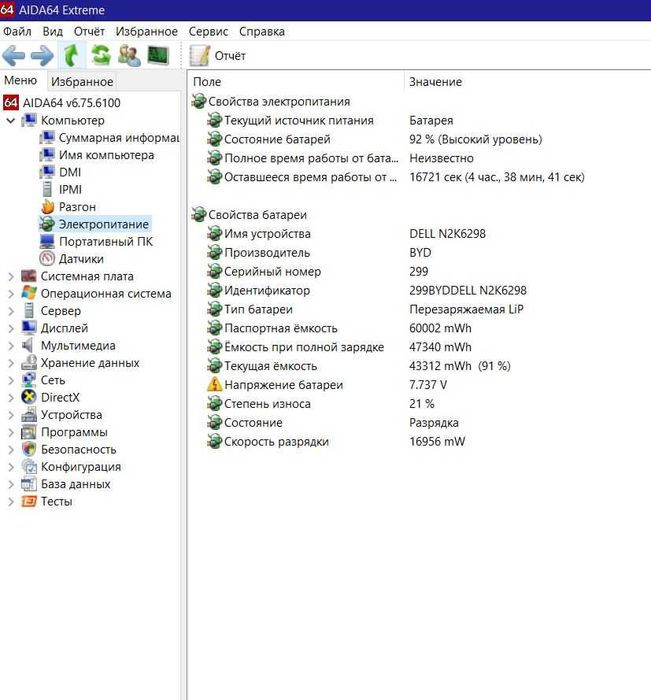Click the Мультимедиа speaker icon
The height and width of the screenshot is (700, 651).
28,345
